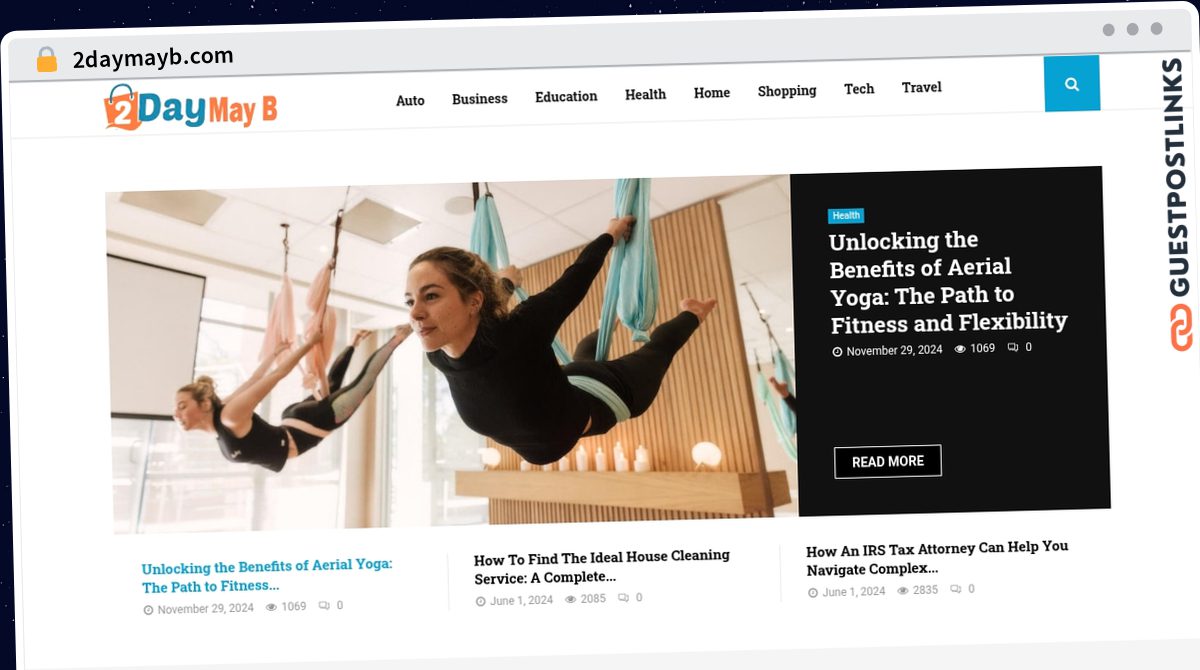This screenshot has height=670, width=1200.
Task: Navigate to the Home category
Action: tap(712, 92)
